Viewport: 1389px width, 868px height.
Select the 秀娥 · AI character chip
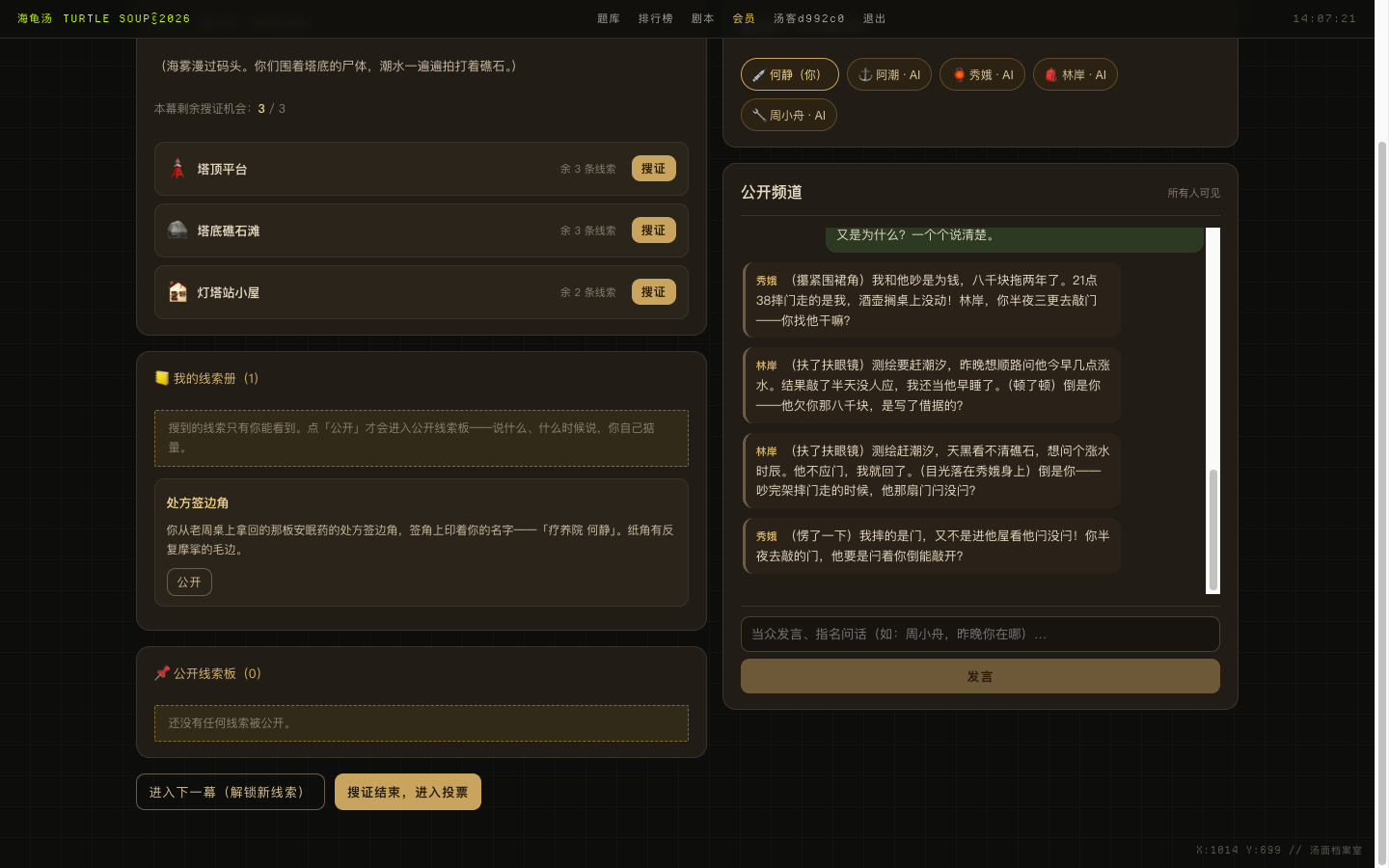pos(982,74)
